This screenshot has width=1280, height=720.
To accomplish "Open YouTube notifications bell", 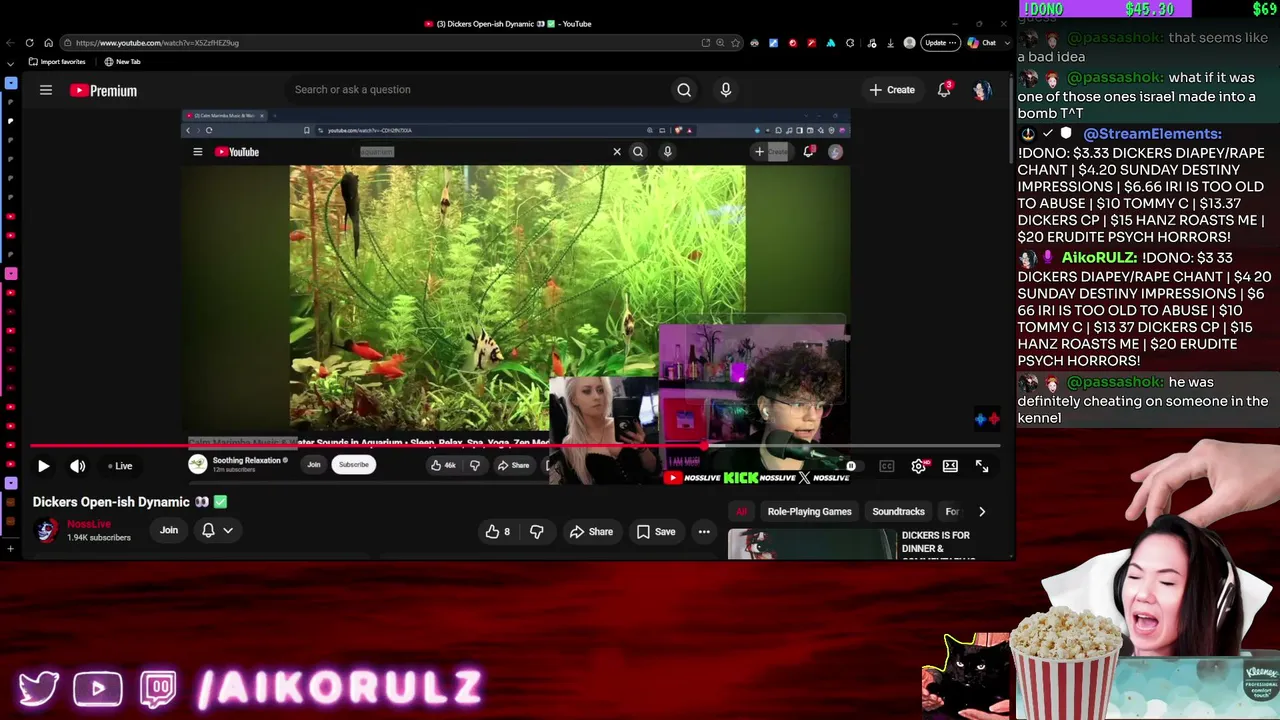I will point(944,90).
